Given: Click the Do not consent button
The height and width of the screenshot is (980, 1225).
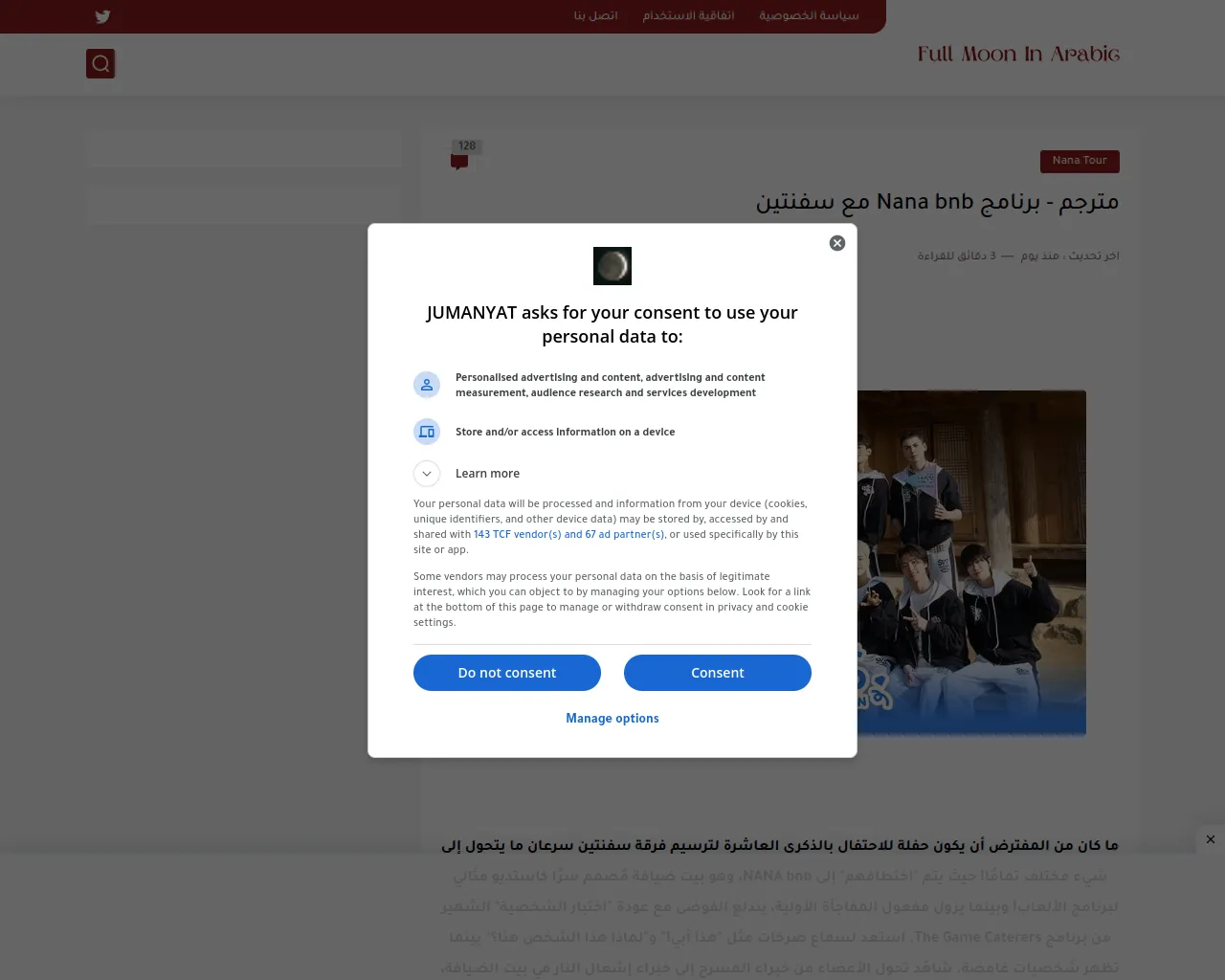Looking at the screenshot, I should click(507, 673).
